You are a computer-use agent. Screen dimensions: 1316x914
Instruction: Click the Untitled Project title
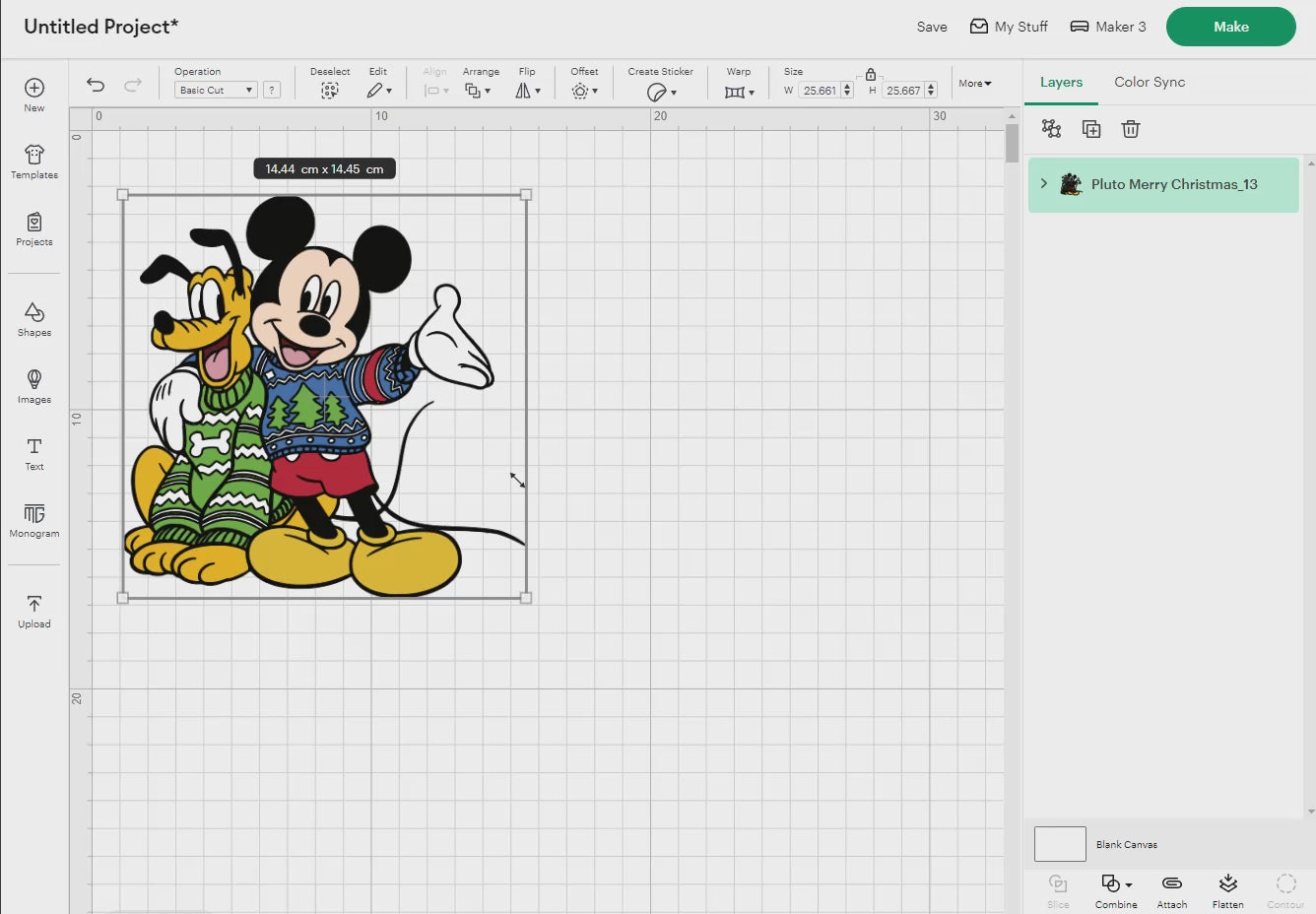pyautogui.click(x=100, y=27)
